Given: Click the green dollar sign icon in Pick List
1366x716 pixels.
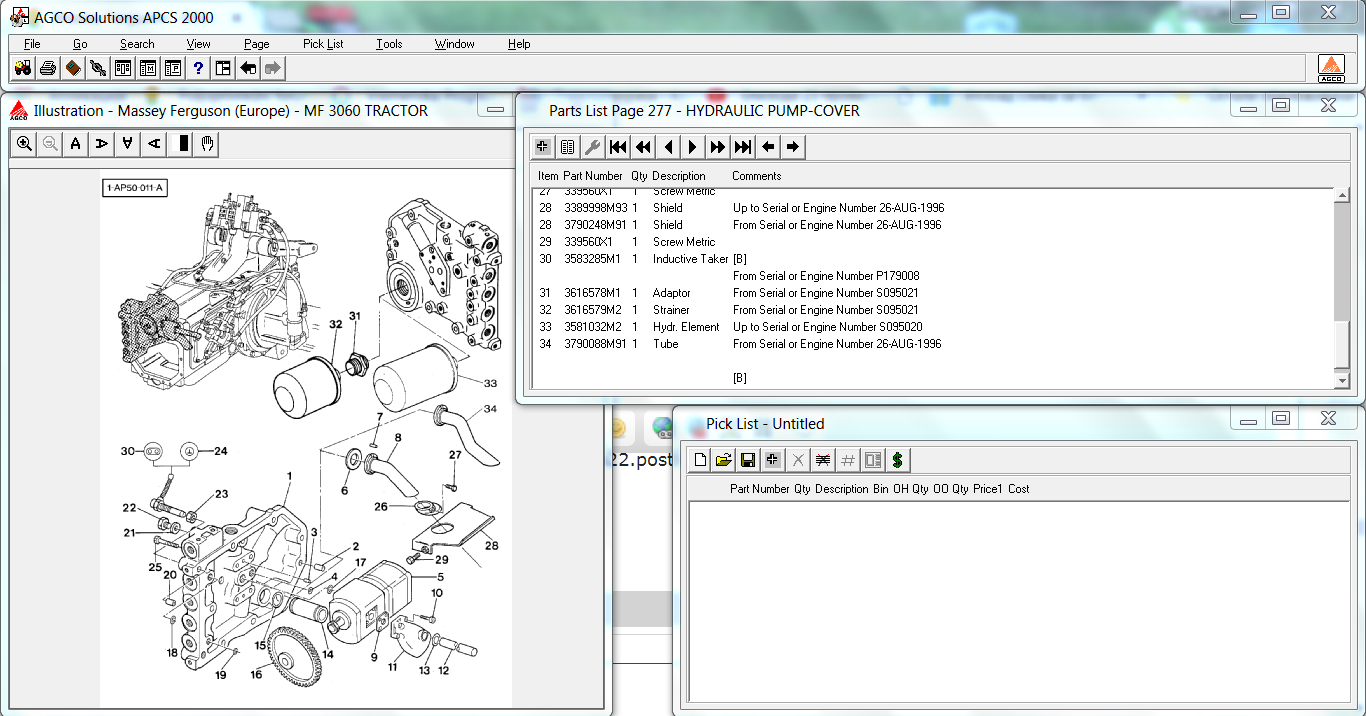Looking at the screenshot, I should pyautogui.click(x=898, y=460).
